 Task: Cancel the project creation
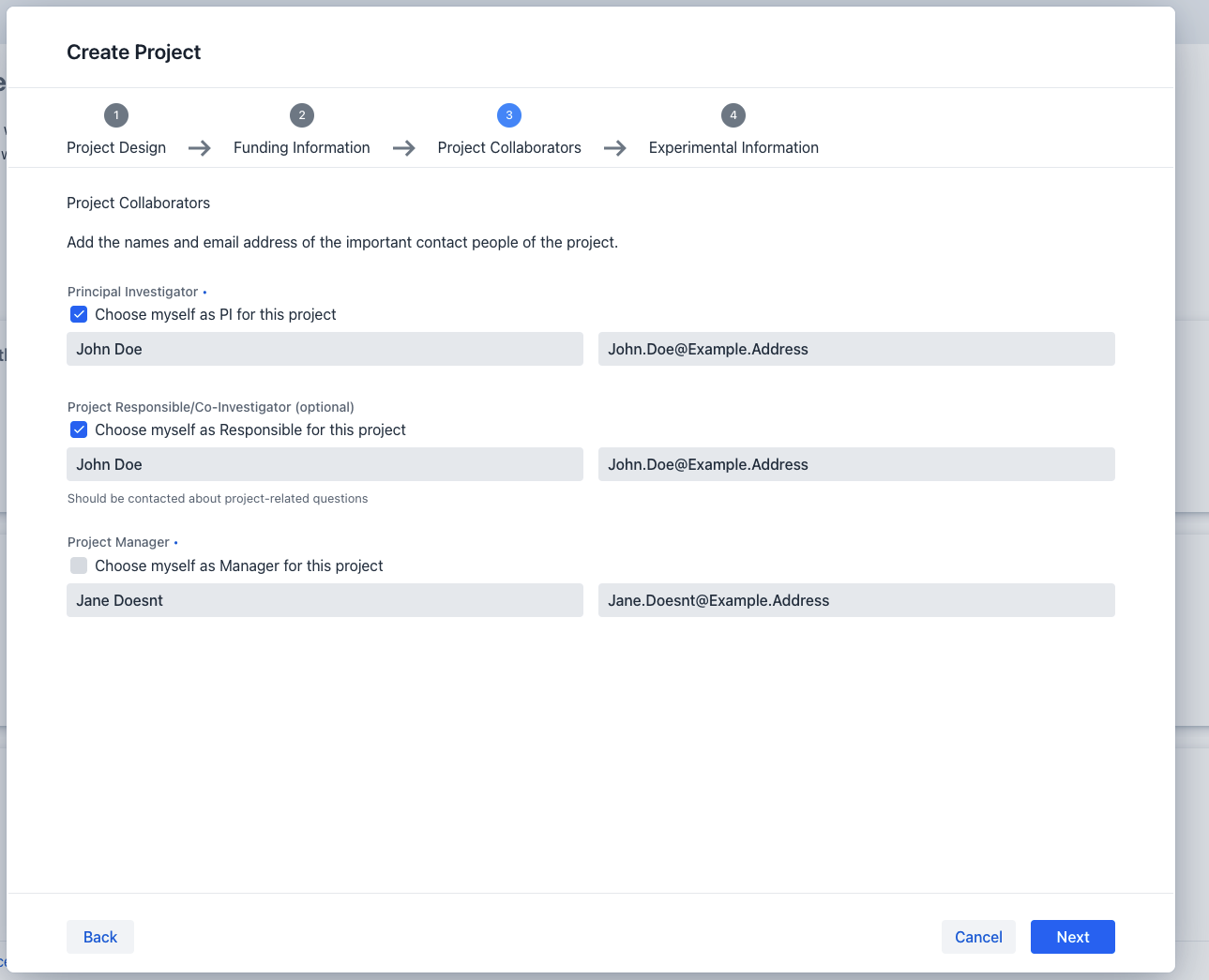tap(978, 937)
